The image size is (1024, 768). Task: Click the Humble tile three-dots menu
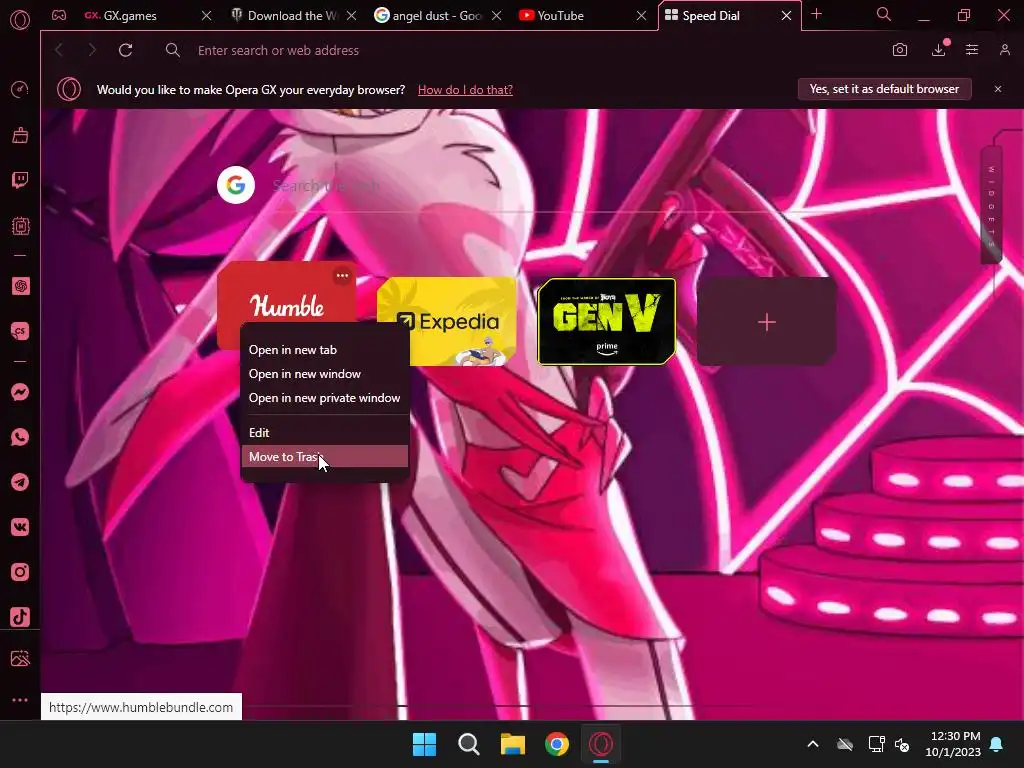click(x=342, y=276)
